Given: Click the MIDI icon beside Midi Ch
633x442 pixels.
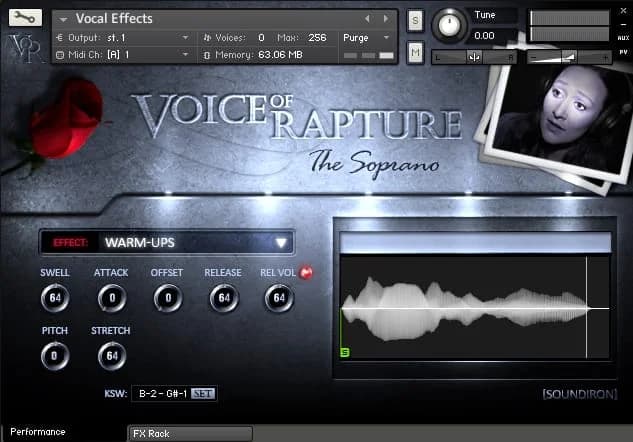Looking at the screenshot, I should (60, 55).
